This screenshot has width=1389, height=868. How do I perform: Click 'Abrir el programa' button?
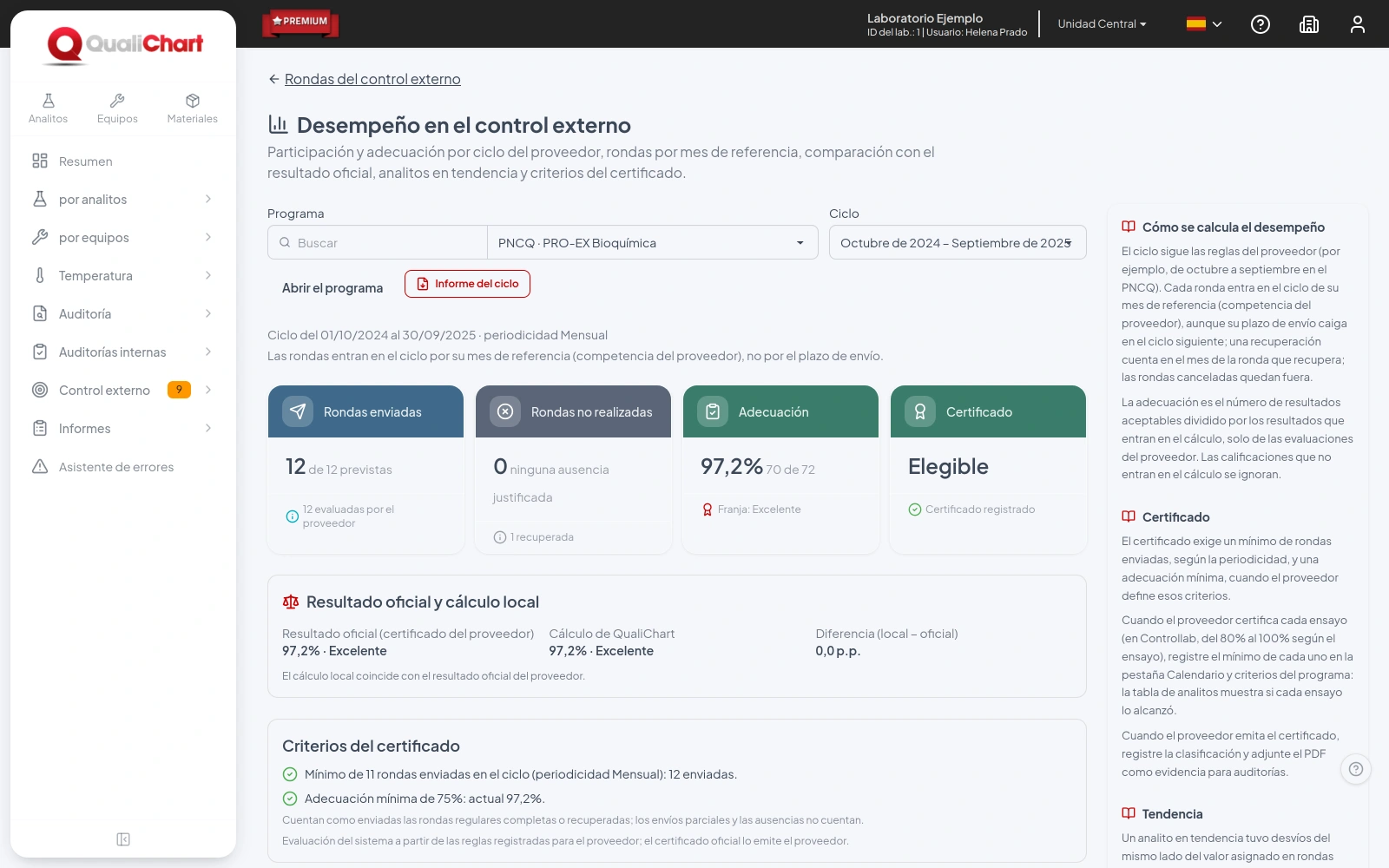tap(332, 287)
